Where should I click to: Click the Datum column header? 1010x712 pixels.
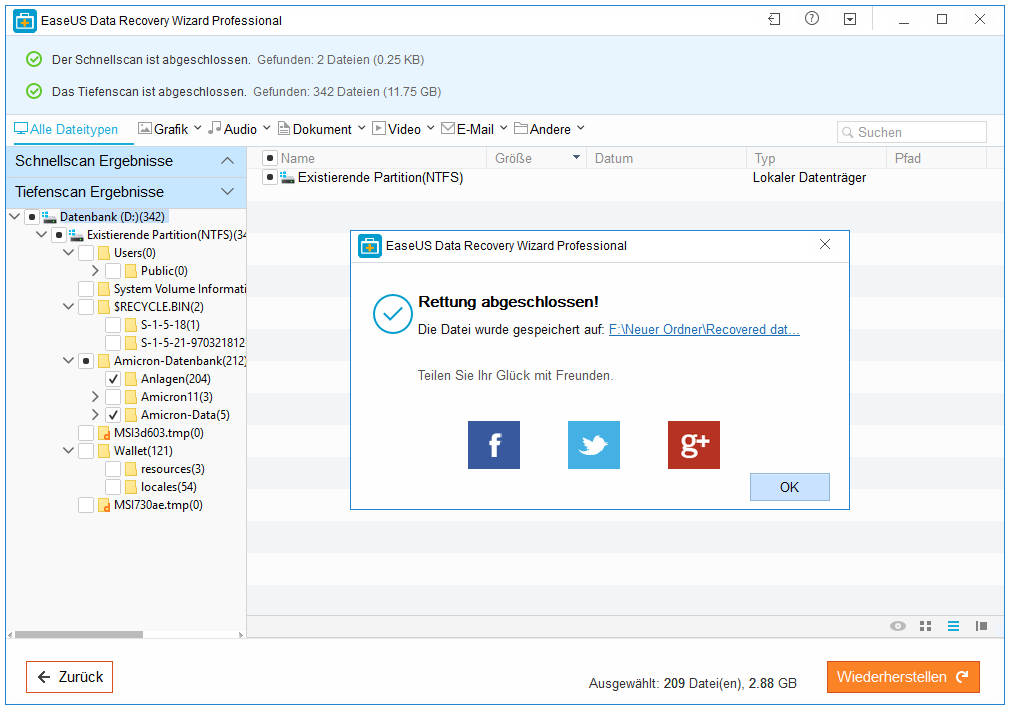pos(666,158)
